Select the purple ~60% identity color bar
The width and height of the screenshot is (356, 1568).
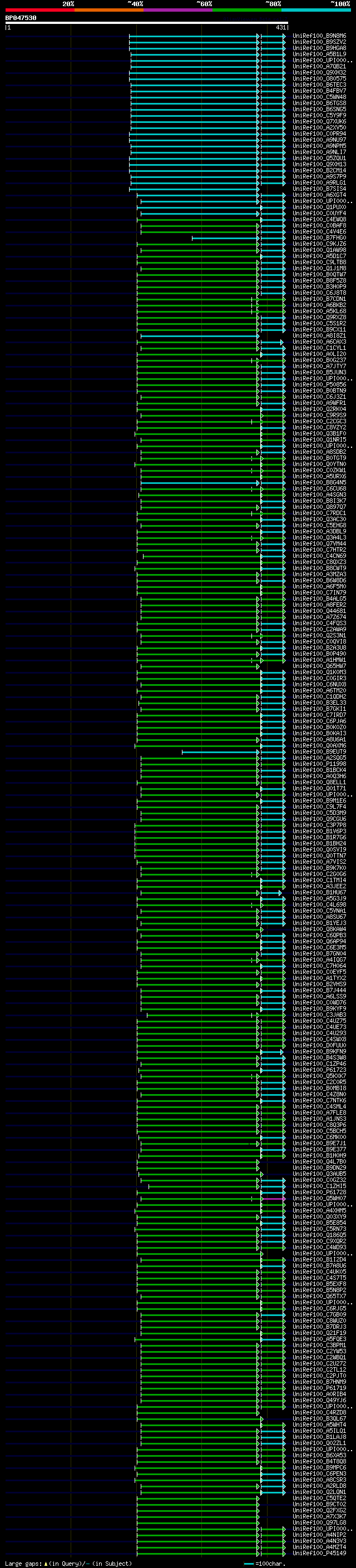click(x=179, y=11)
